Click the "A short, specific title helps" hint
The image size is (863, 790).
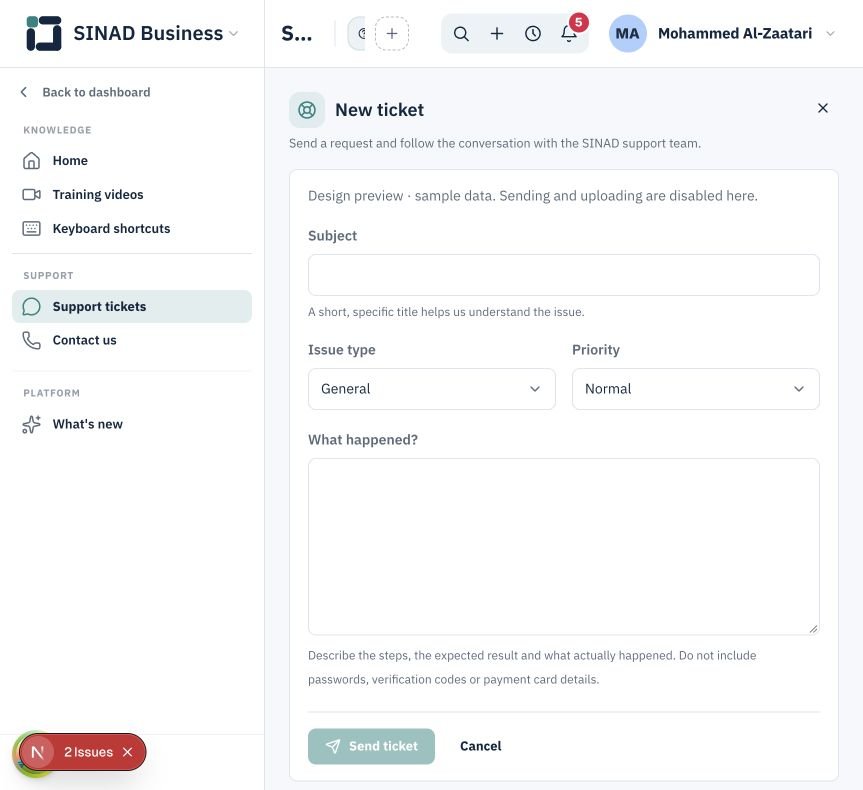pos(446,312)
